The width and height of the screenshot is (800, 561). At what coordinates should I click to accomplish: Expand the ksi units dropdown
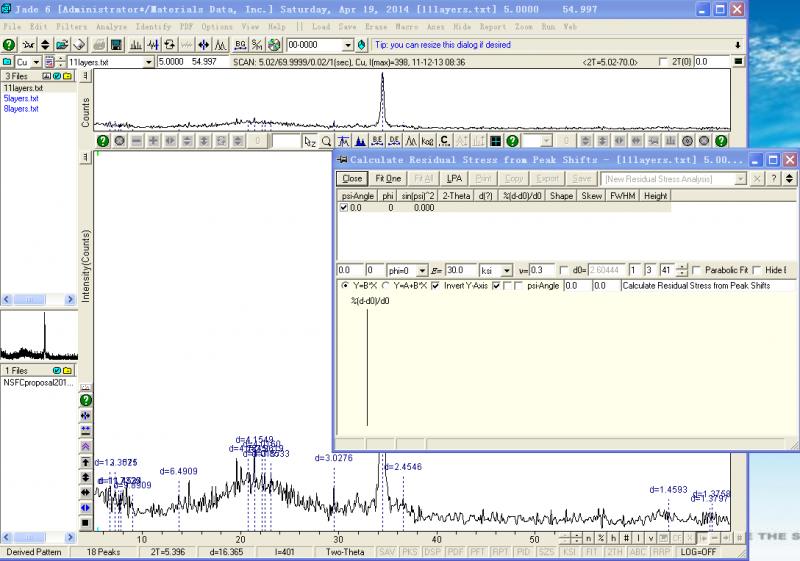coord(506,270)
